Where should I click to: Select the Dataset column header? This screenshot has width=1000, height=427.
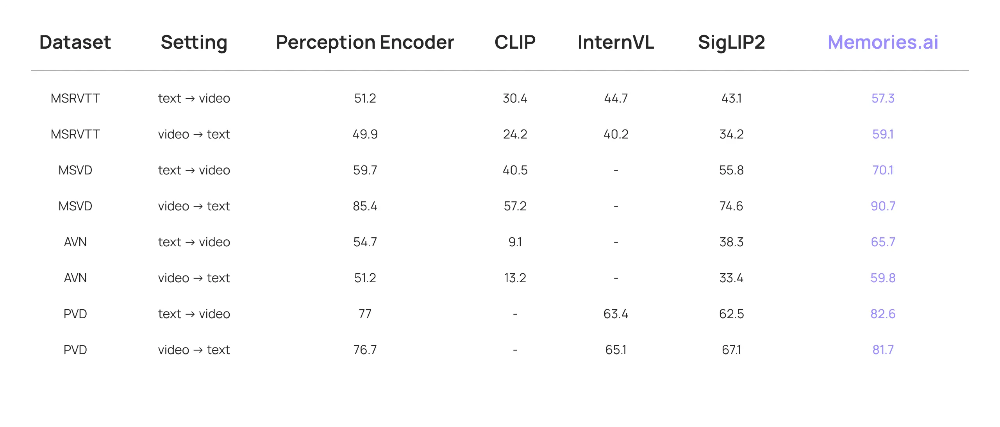tap(75, 43)
